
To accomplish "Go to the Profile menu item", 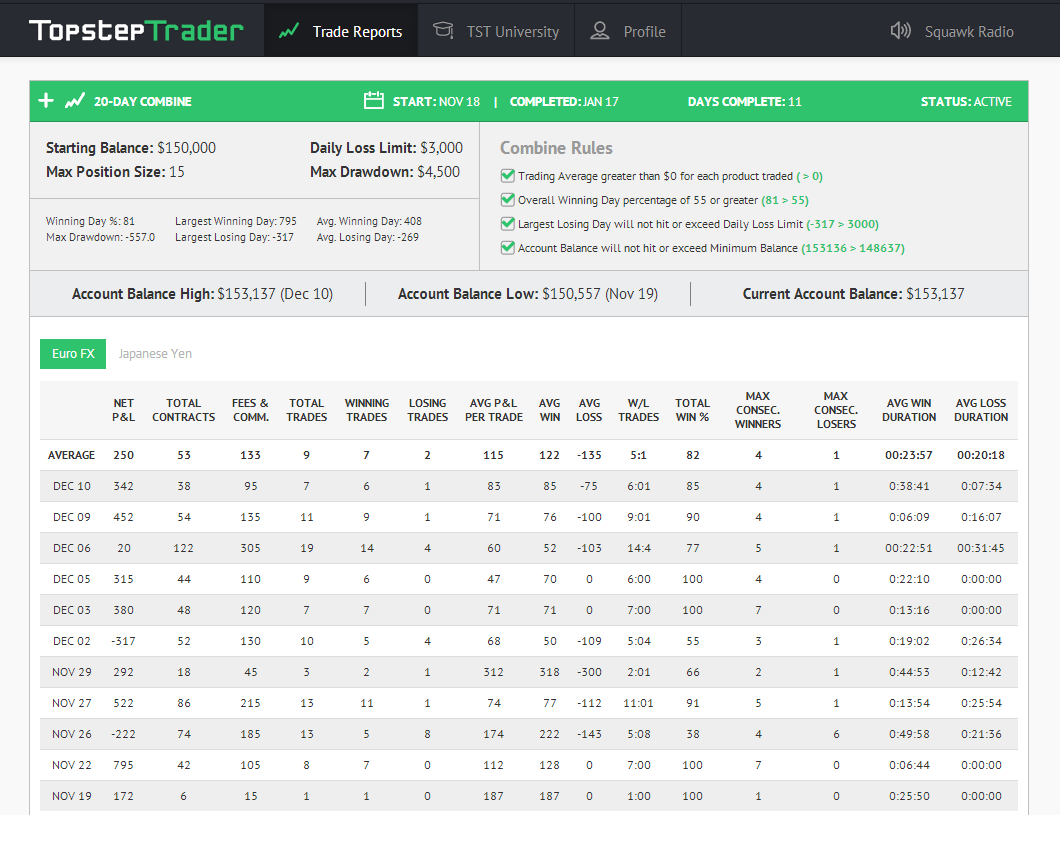I will (628, 31).
